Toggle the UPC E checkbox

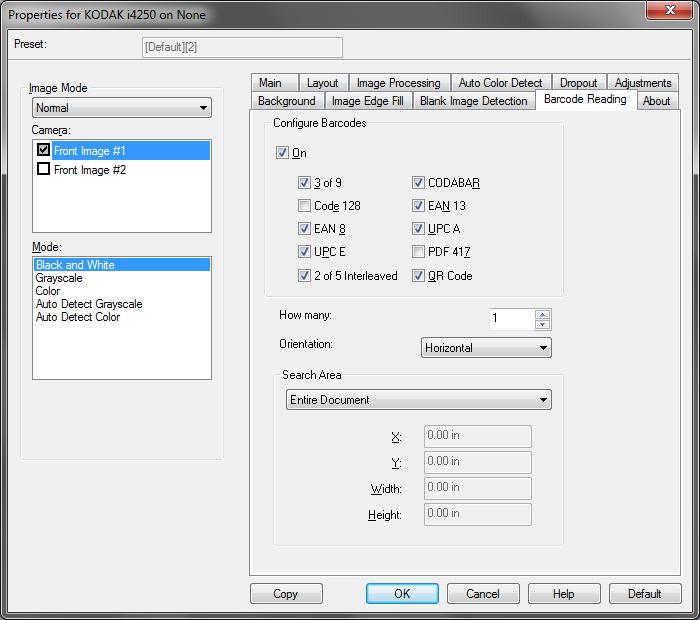(x=304, y=251)
